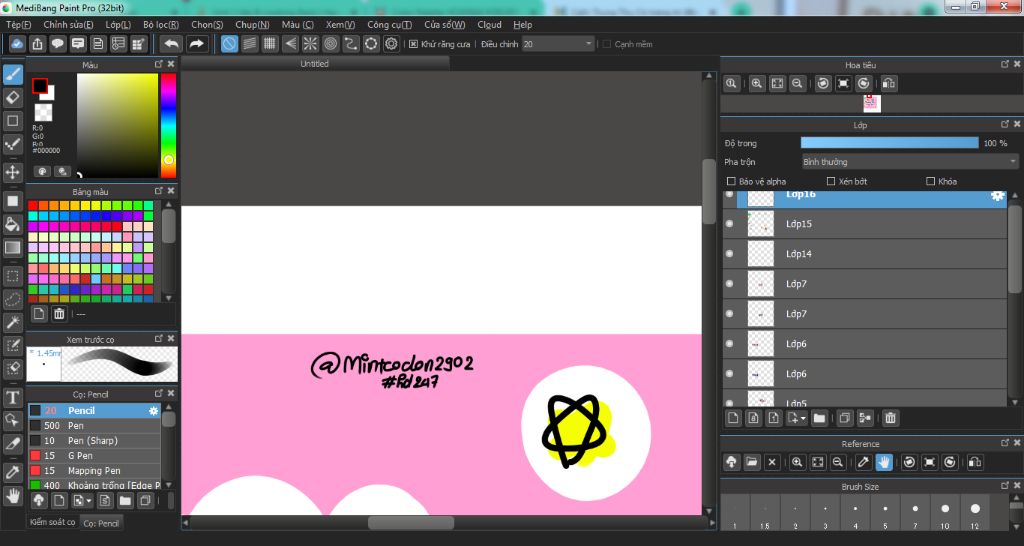Open reference image with folder icon
The image size is (1024, 546).
click(752, 462)
